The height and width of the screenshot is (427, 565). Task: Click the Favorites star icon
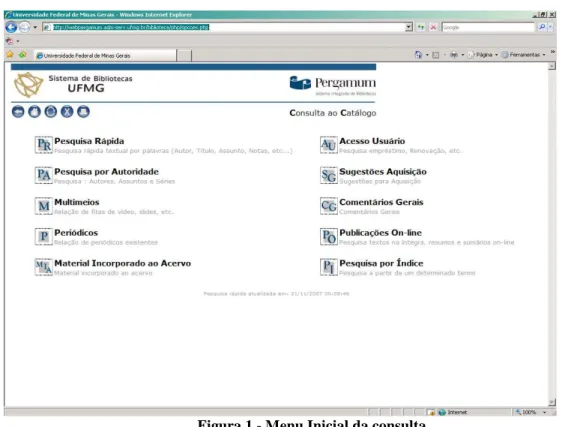tap(10, 55)
